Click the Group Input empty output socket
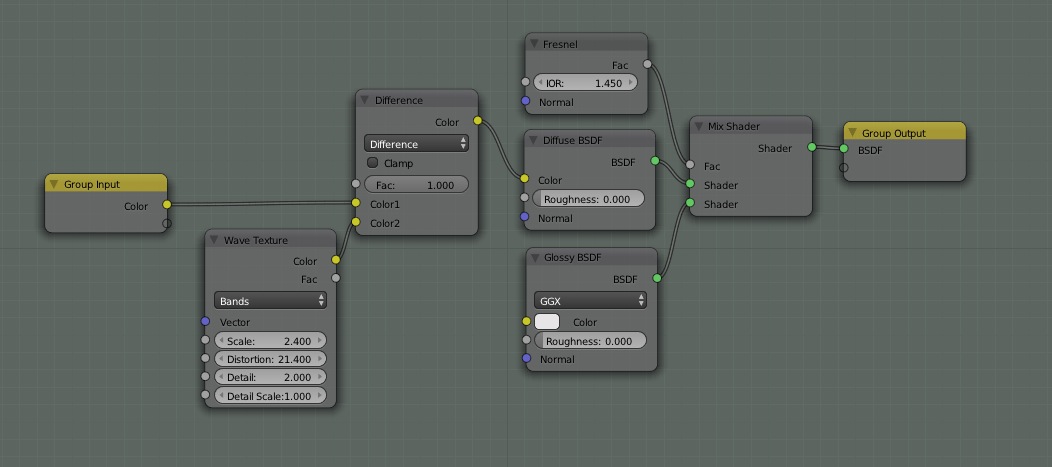Viewport: 1052px width, 467px height. click(x=166, y=223)
